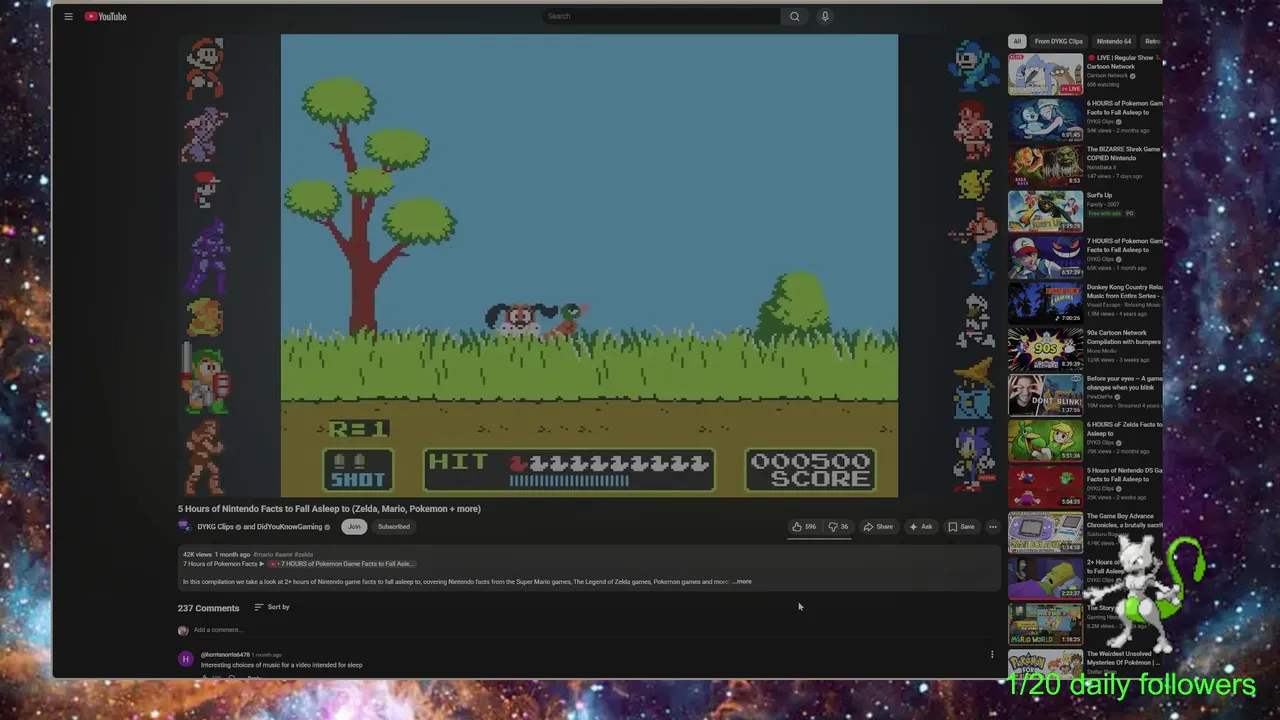Click the 42K views text in description
The width and height of the screenshot is (1280, 720).
[197, 554]
